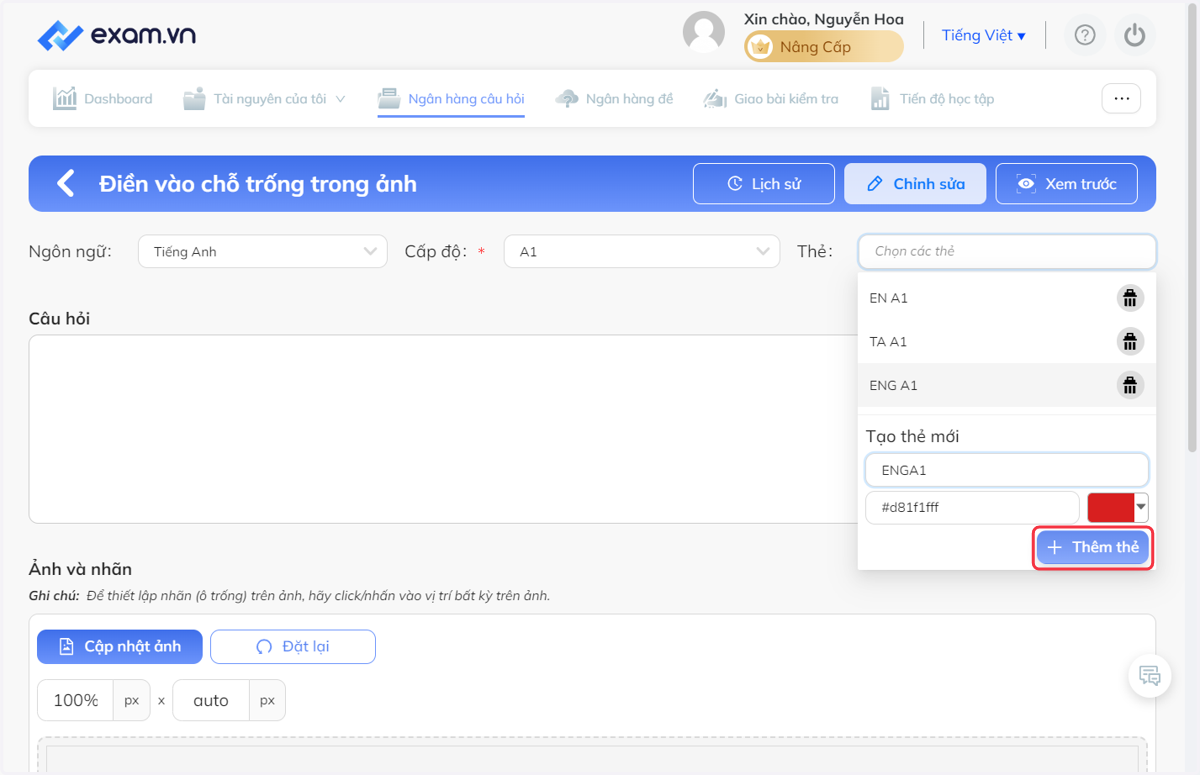Go to the Ngân hàng đề tab
Image resolution: width=1200 pixels, height=775 pixels.
click(x=615, y=98)
